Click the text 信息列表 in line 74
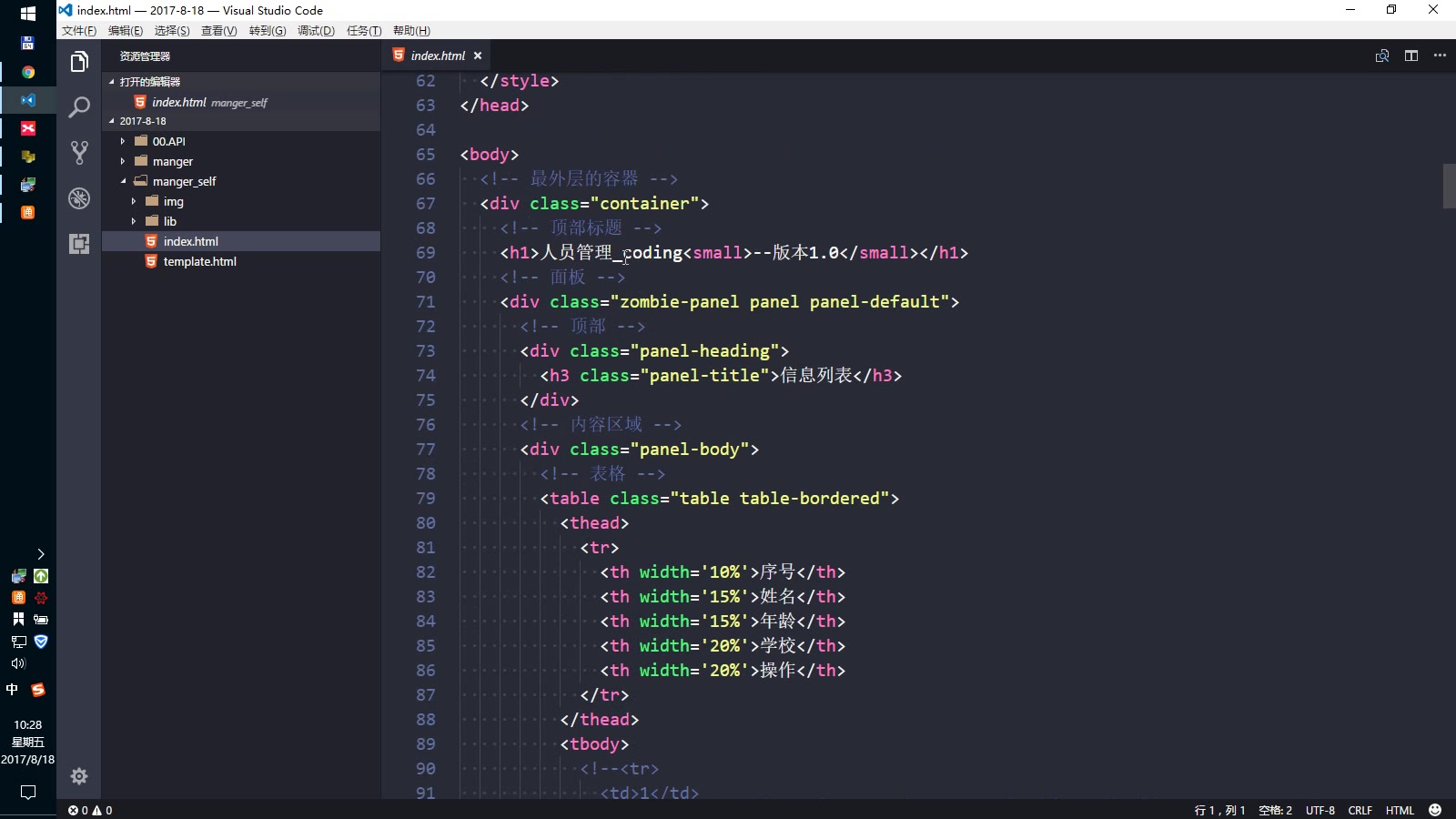The image size is (1456, 819). coord(816,376)
